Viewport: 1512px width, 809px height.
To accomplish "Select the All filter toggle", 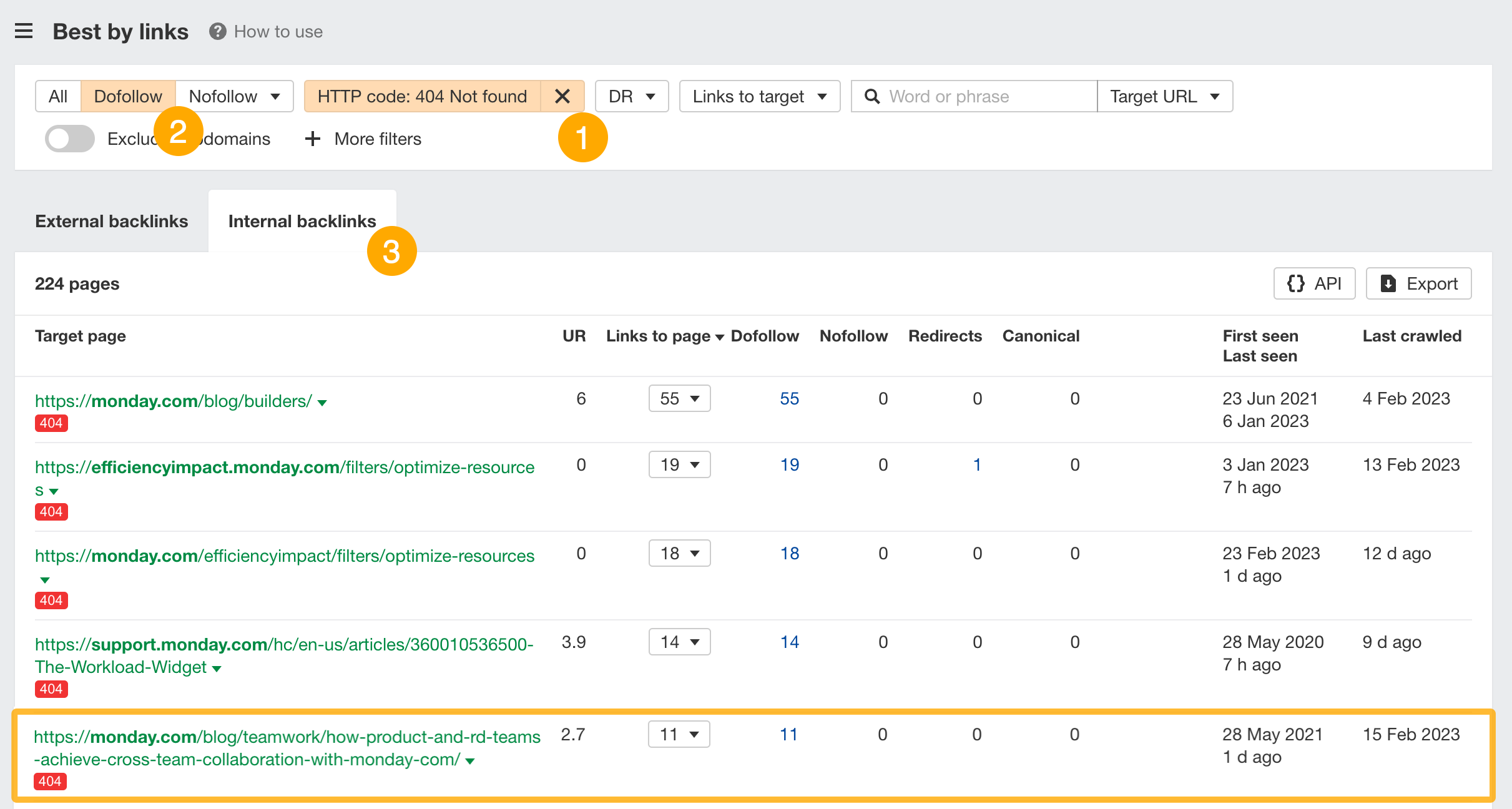I will coord(57,96).
